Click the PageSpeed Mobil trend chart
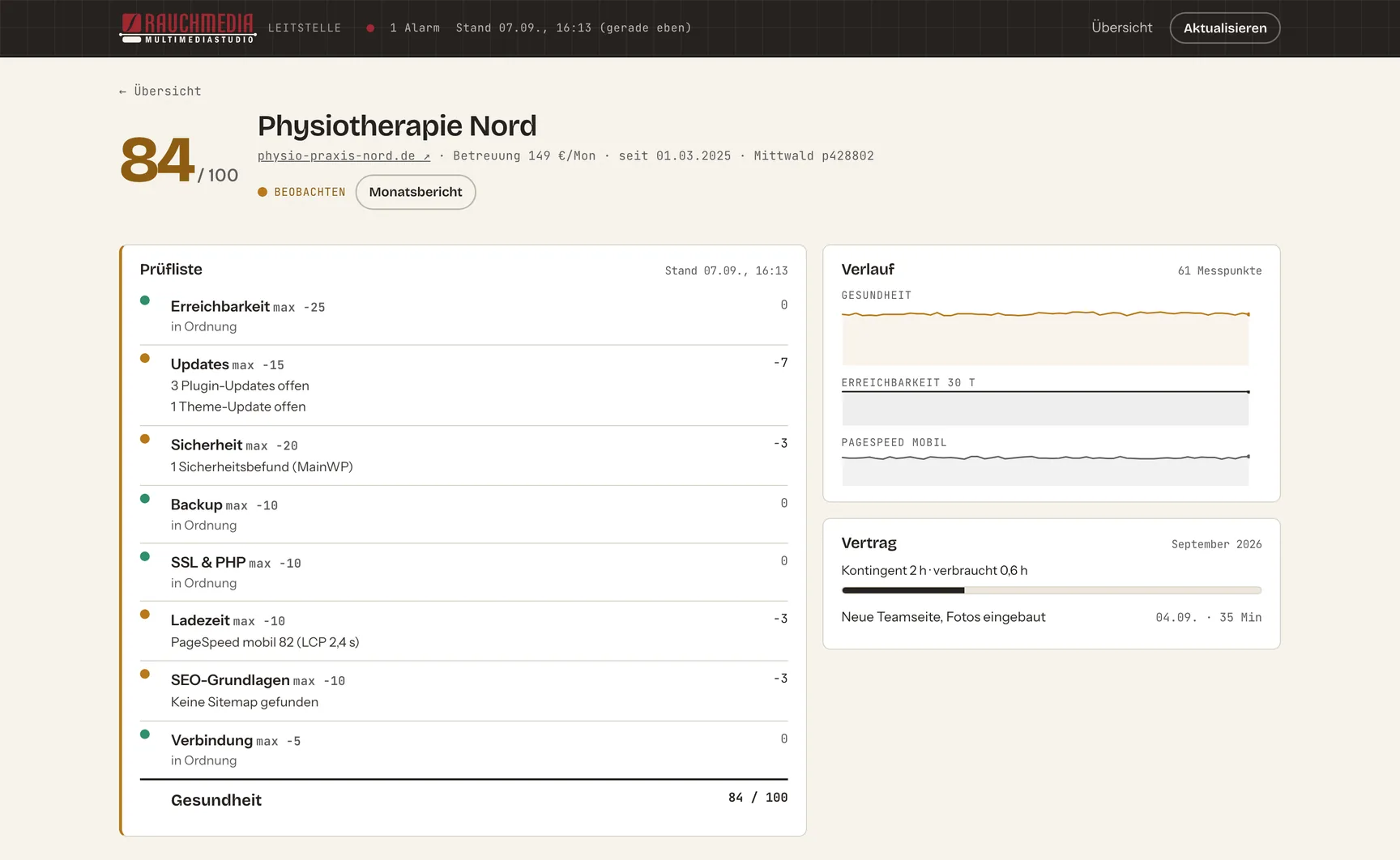Viewport: 1400px width, 860px height. point(1045,470)
